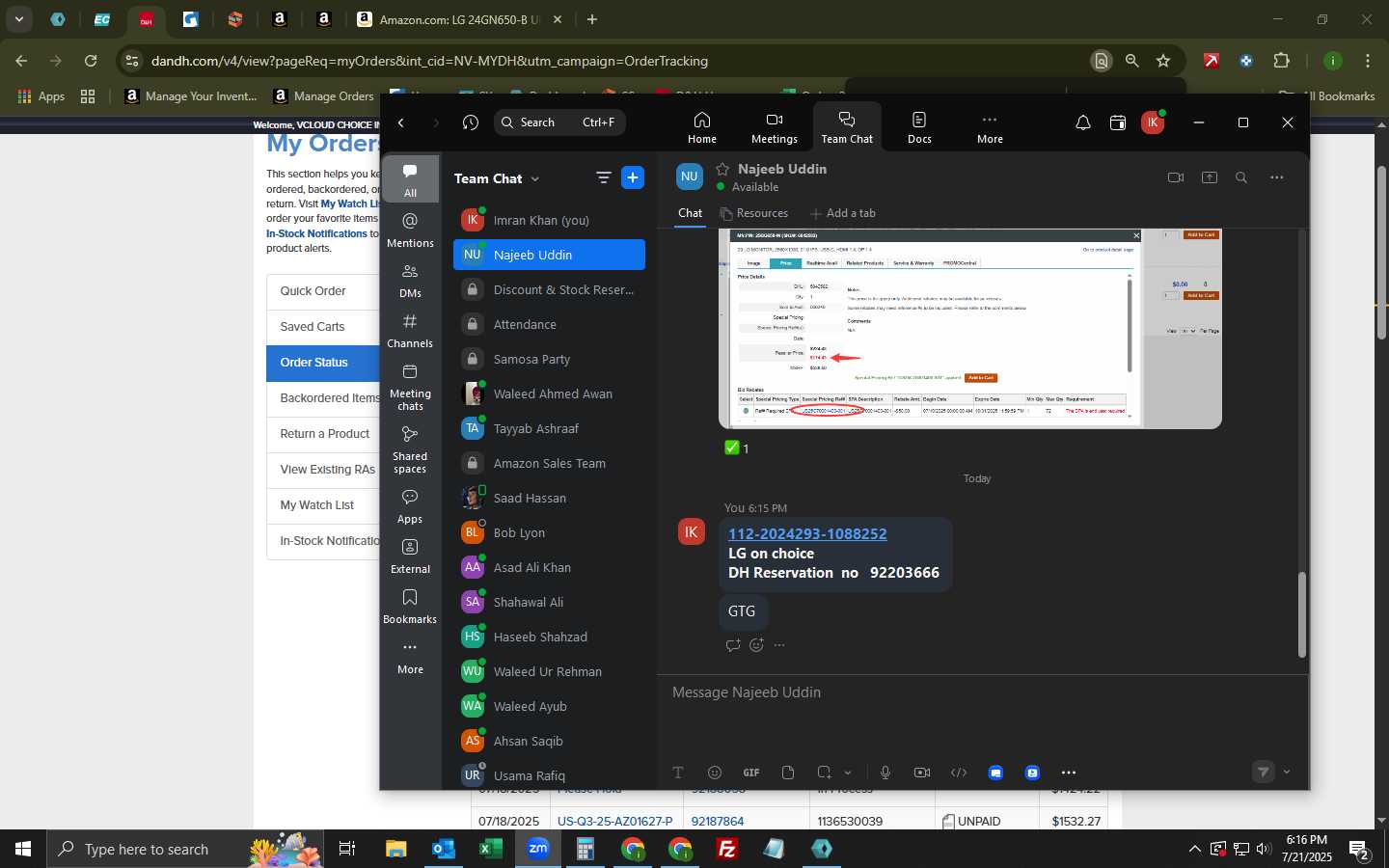1389x868 pixels.
Task: Click the Zoom history clock icon
Action: tap(471, 122)
